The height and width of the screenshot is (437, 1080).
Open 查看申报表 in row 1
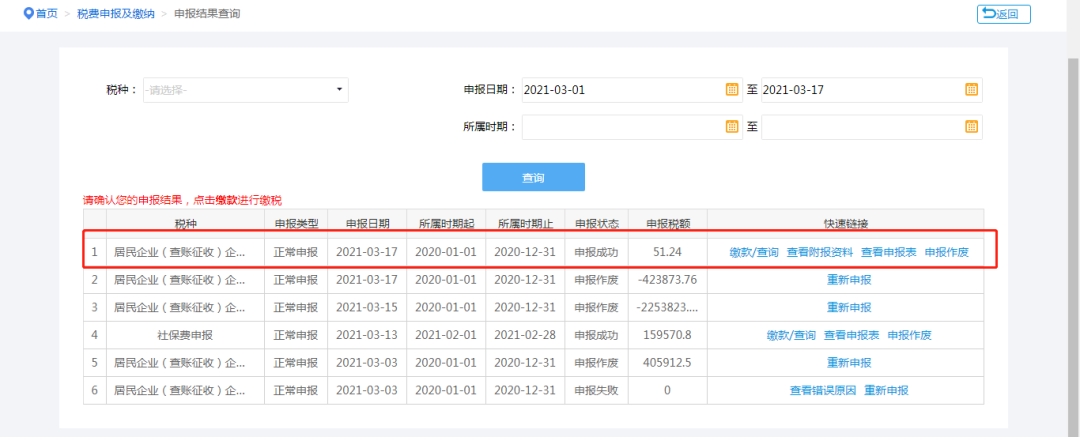tap(889, 252)
